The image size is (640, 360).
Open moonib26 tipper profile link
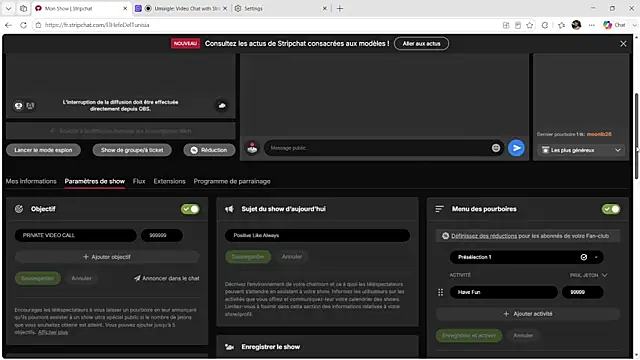coord(599,134)
